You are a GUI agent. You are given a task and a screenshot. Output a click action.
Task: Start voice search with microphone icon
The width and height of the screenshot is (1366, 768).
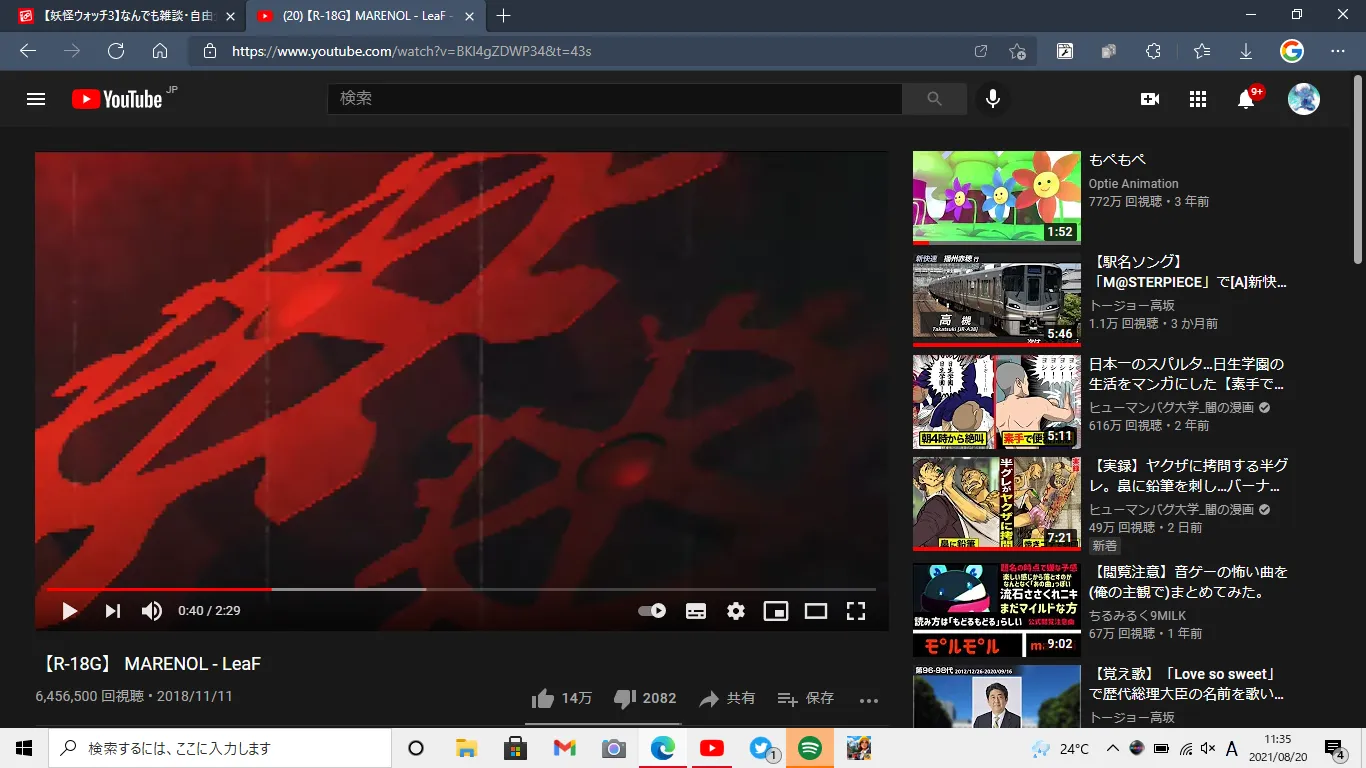993,99
